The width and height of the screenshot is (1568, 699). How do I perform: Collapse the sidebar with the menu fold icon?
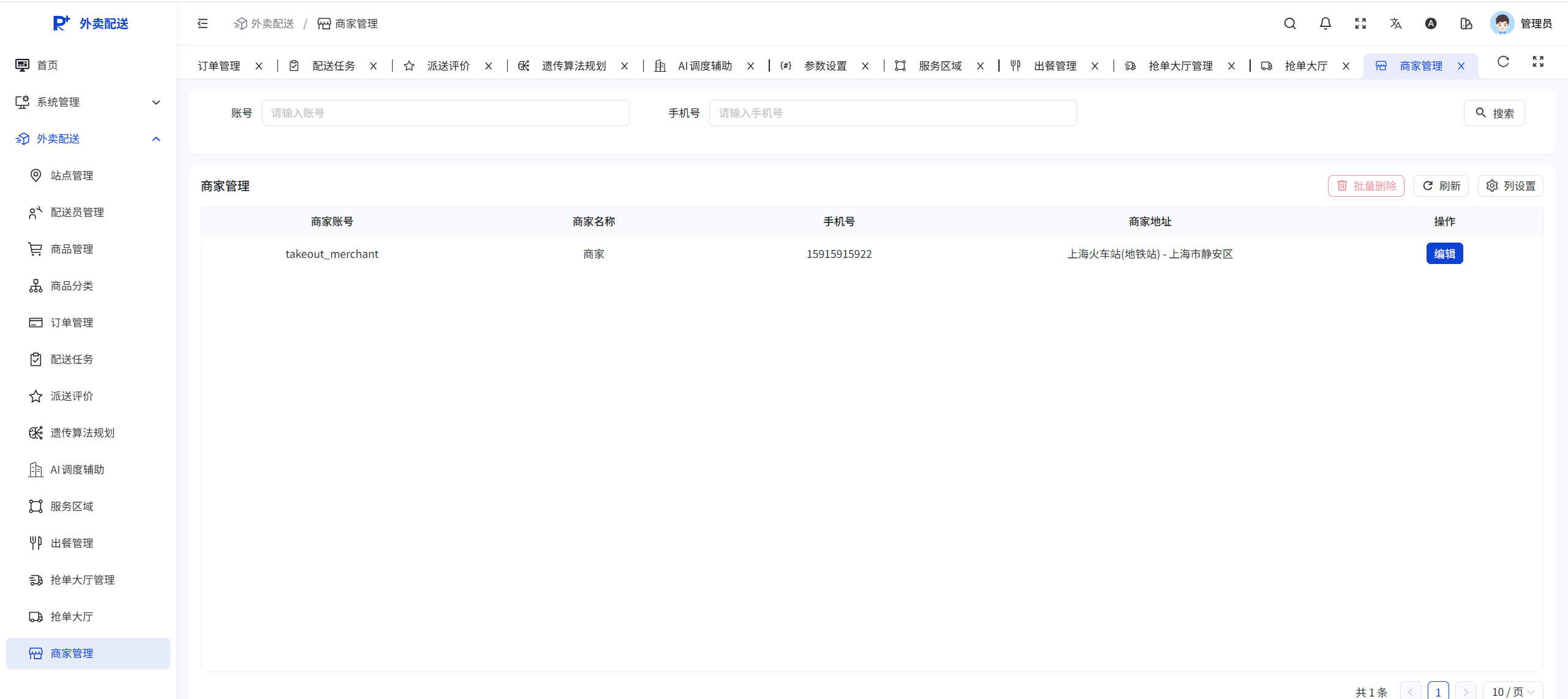click(203, 24)
